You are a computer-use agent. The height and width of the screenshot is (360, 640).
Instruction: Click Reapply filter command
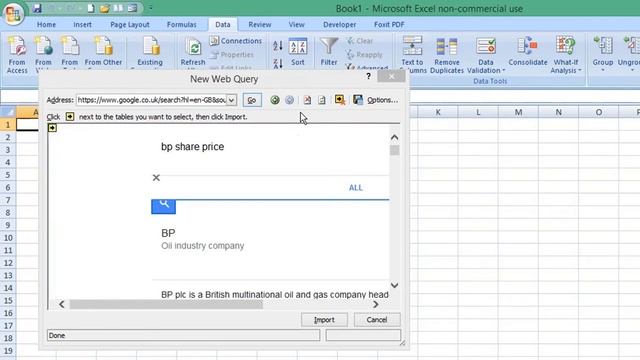click(364, 54)
